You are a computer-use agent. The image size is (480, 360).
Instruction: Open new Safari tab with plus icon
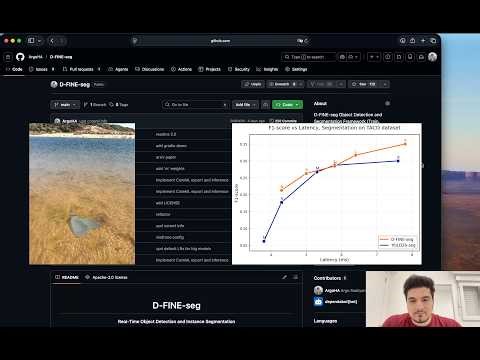coord(423,41)
